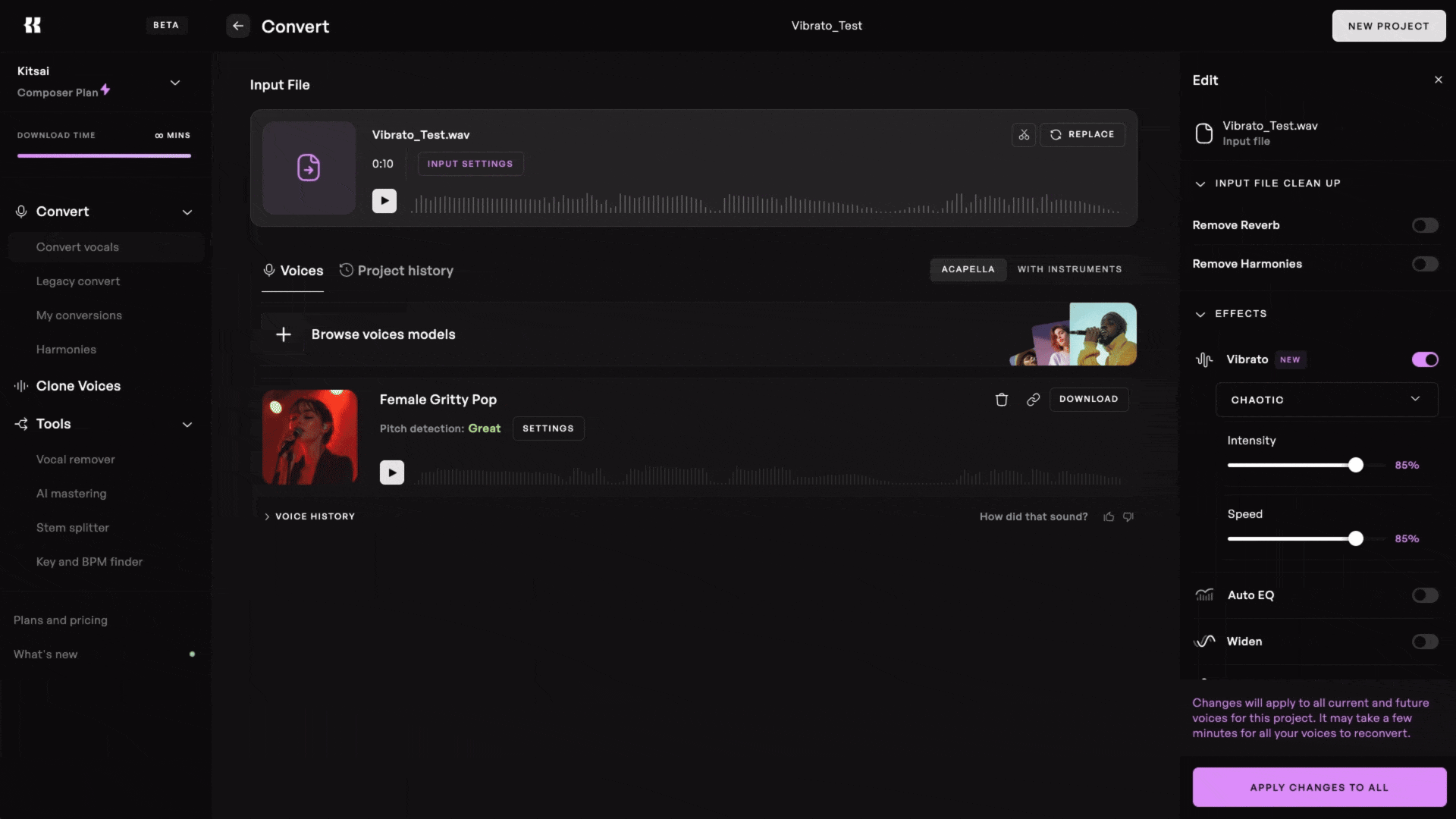Toggle Remove Reverb switch
The image size is (1456, 819).
click(x=1425, y=225)
